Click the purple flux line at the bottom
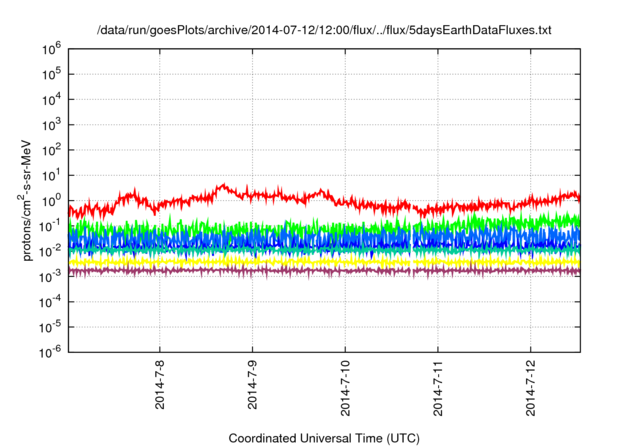640x448 pixels. tap(324, 271)
